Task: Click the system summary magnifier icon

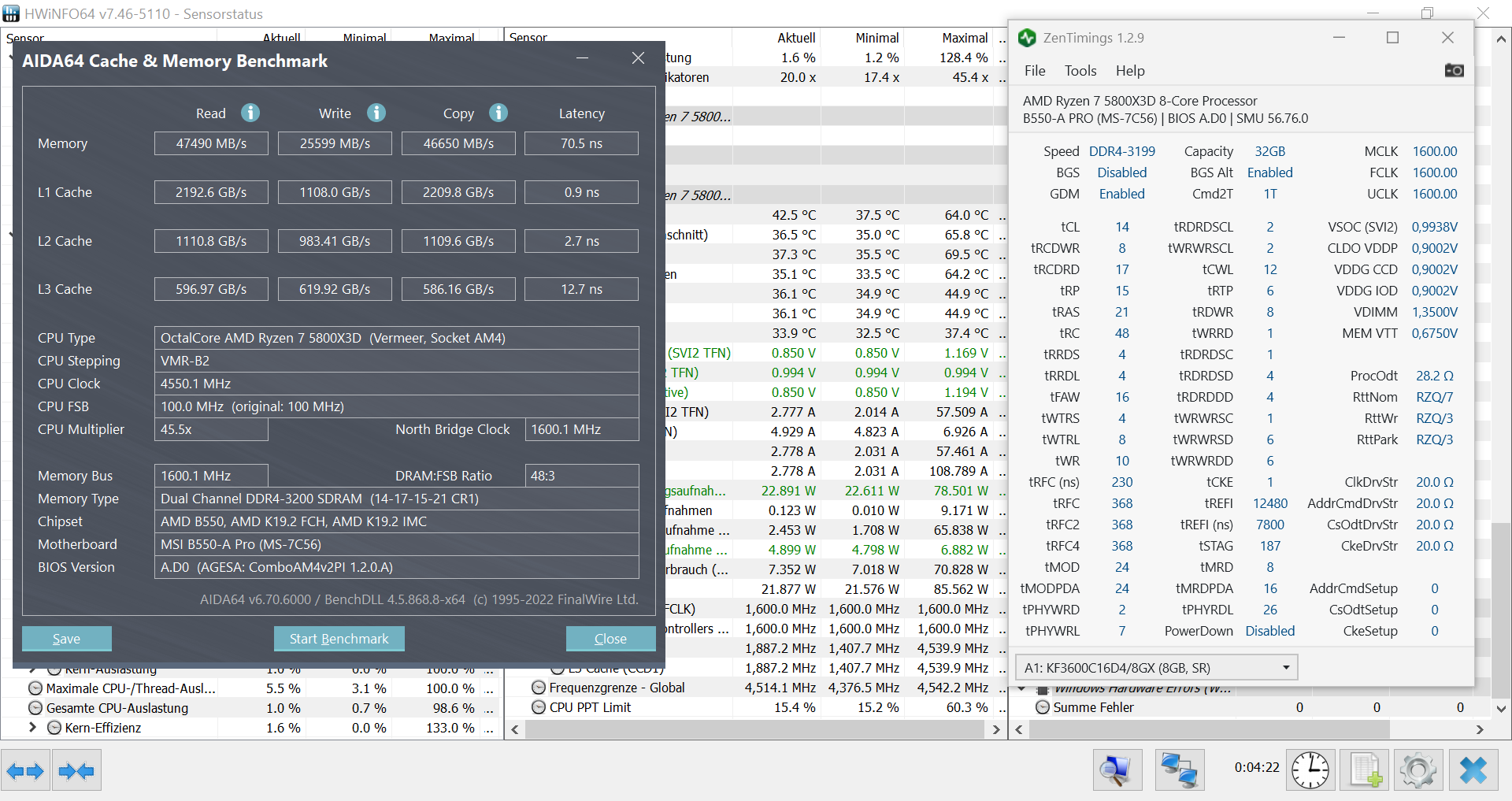Action: click(x=1117, y=769)
